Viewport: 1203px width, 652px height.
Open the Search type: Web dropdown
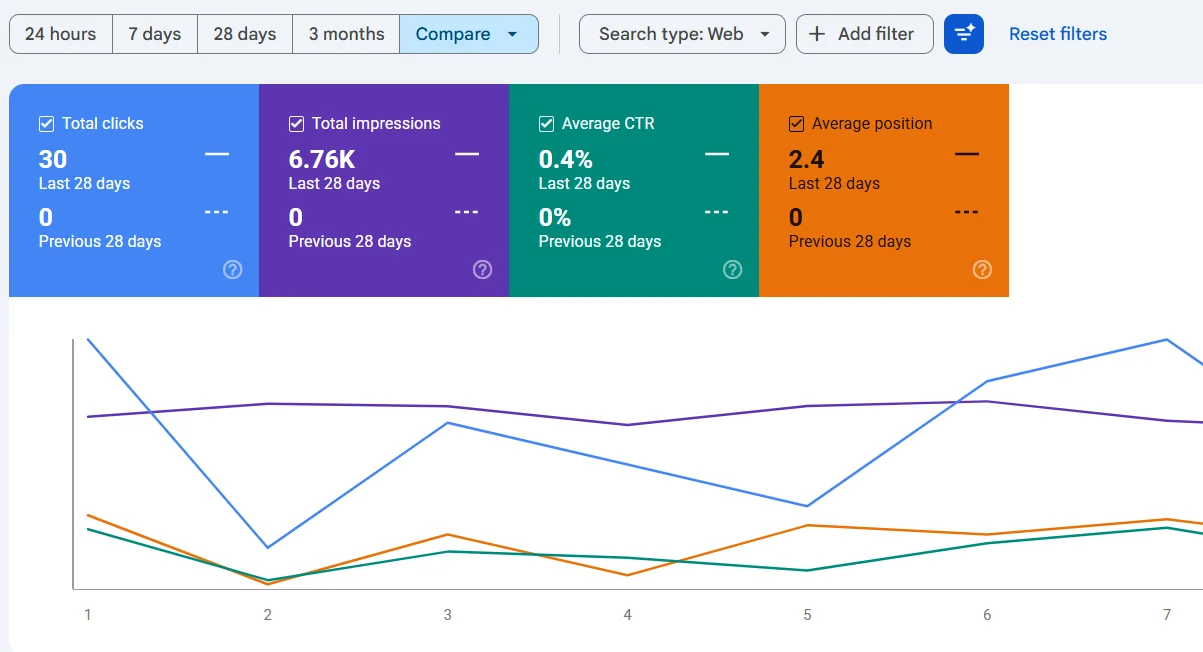coord(682,34)
